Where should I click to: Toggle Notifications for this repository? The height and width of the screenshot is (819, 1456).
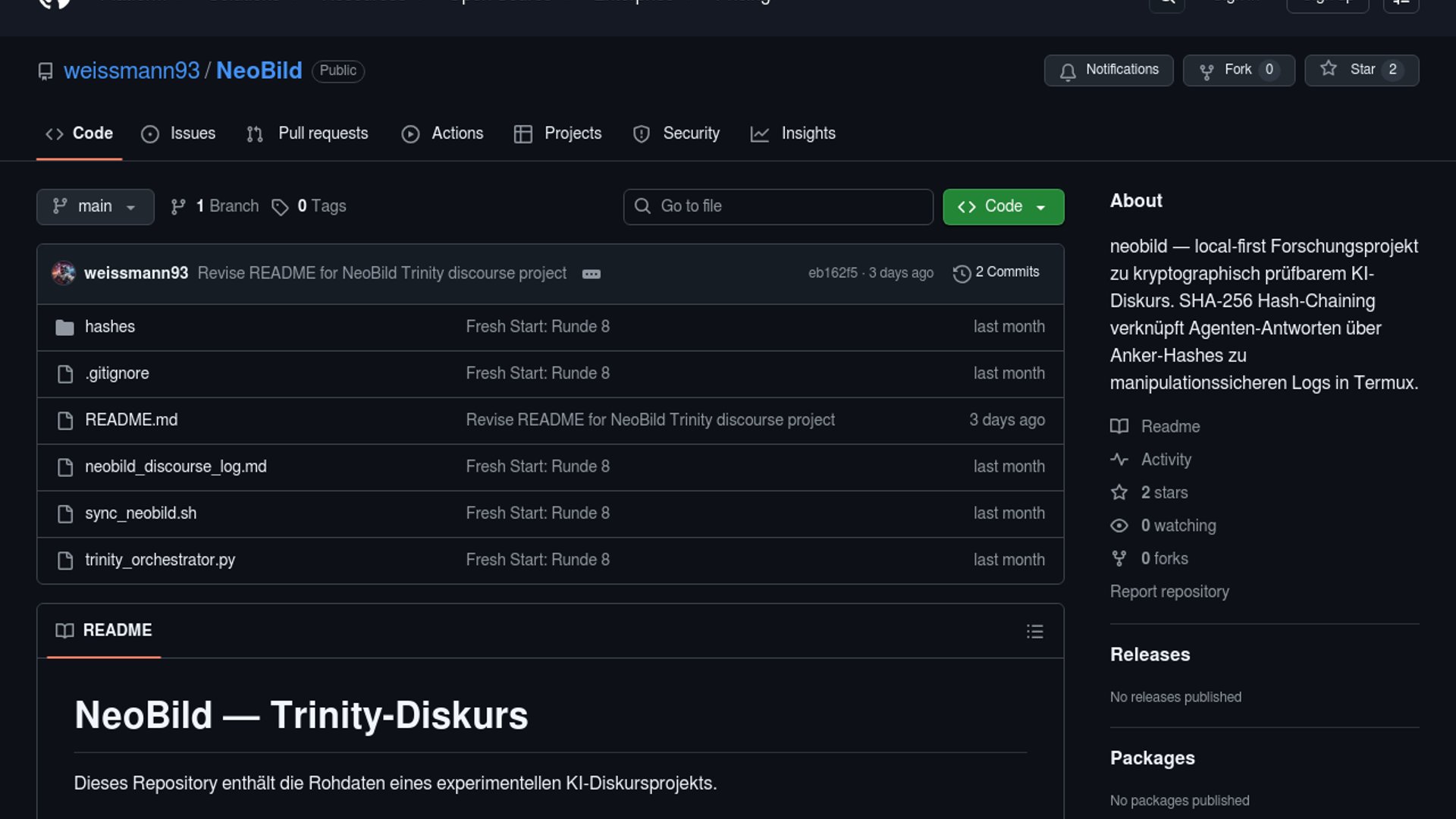(1108, 70)
